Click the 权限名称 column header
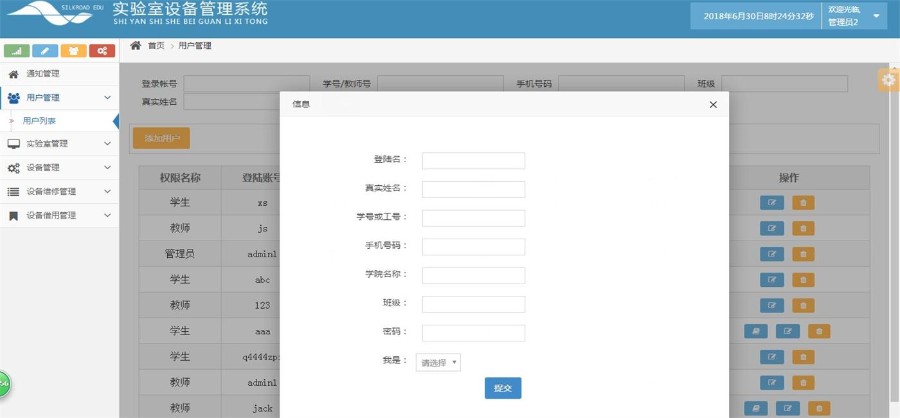The height and width of the screenshot is (418, 900). (x=180, y=178)
